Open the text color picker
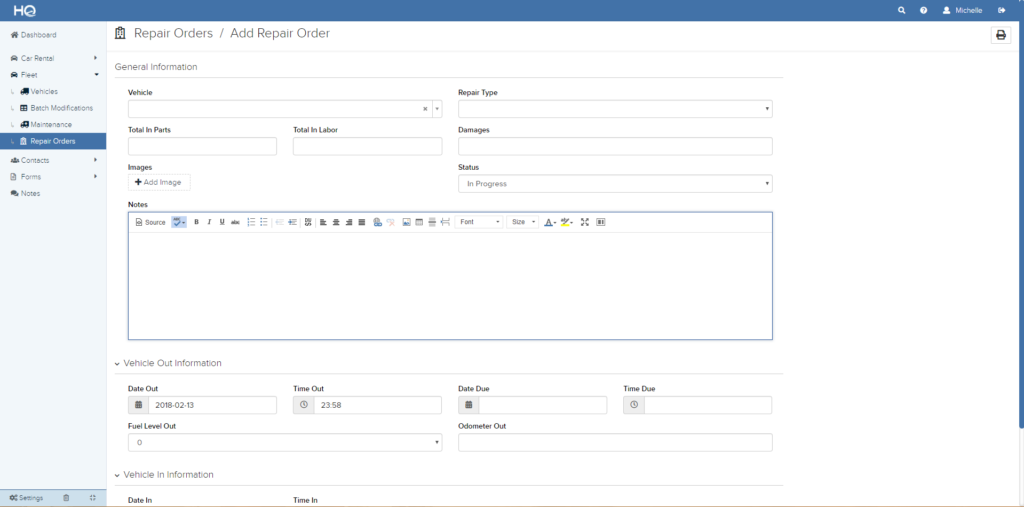Screen dimensions: 1024x507 coord(551,222)
